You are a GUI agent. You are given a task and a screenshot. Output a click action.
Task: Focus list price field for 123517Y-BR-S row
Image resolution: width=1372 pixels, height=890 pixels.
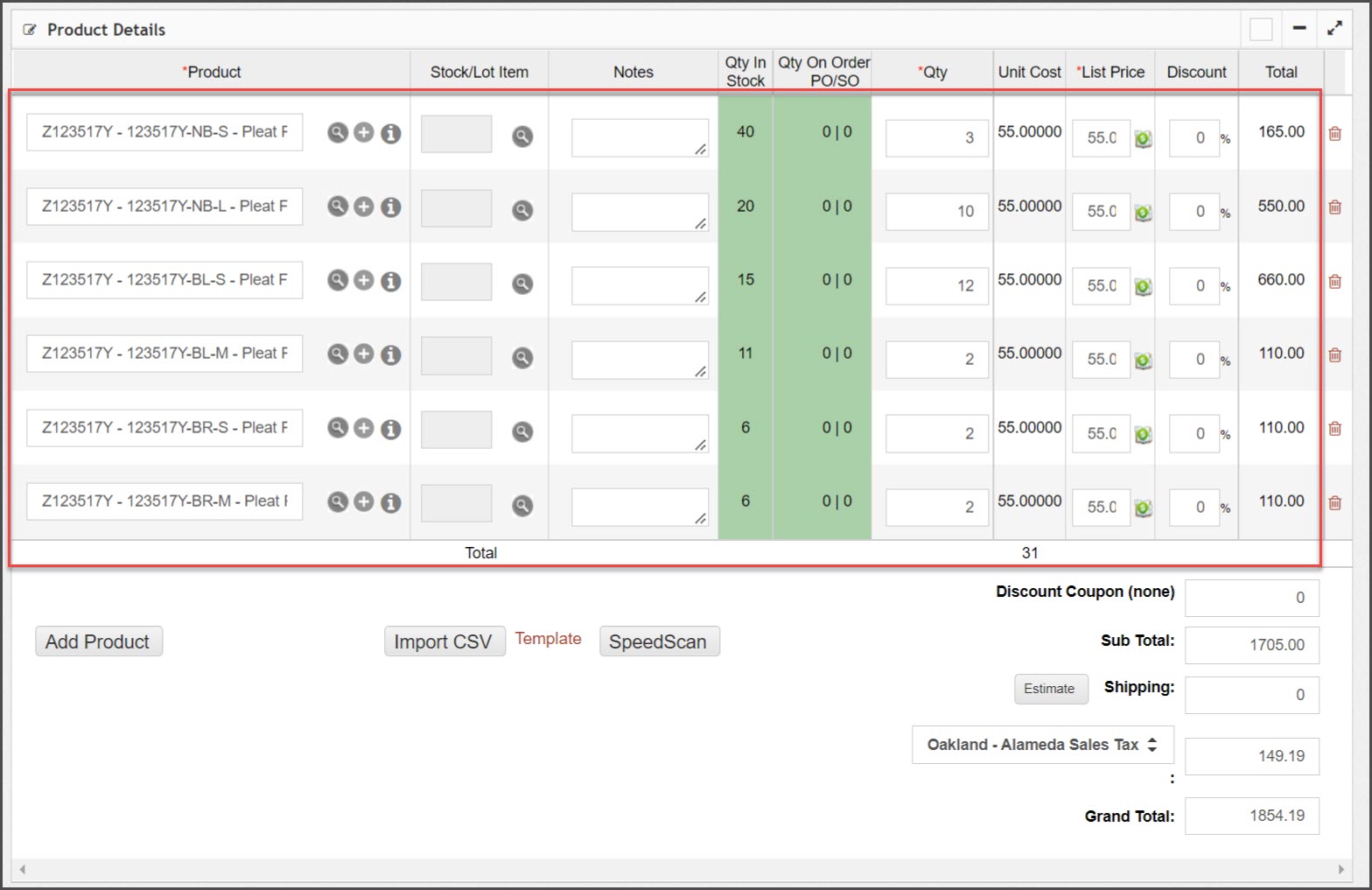pos(1101,434)
